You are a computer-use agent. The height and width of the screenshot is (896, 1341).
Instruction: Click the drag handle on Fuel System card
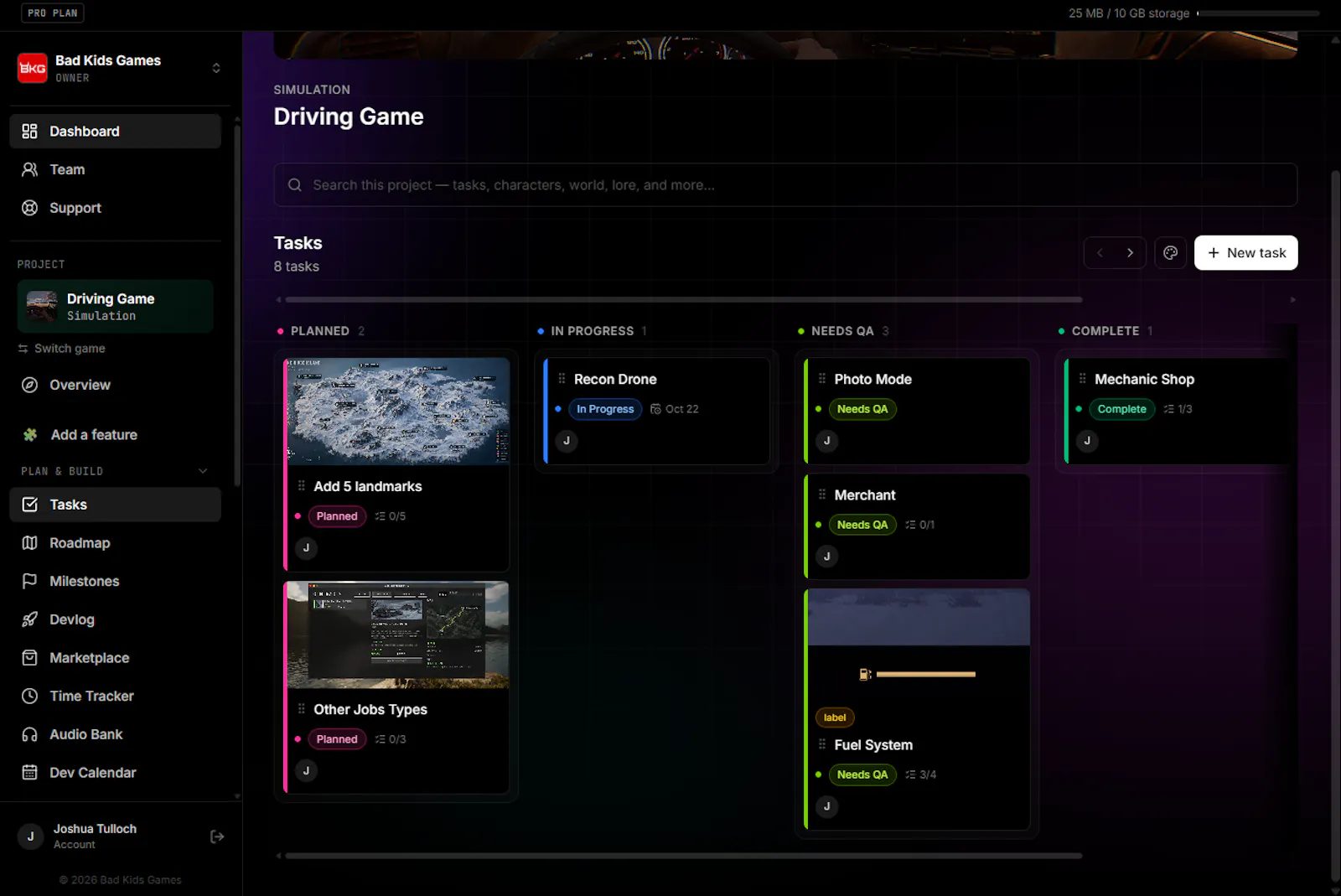point(822,744)
